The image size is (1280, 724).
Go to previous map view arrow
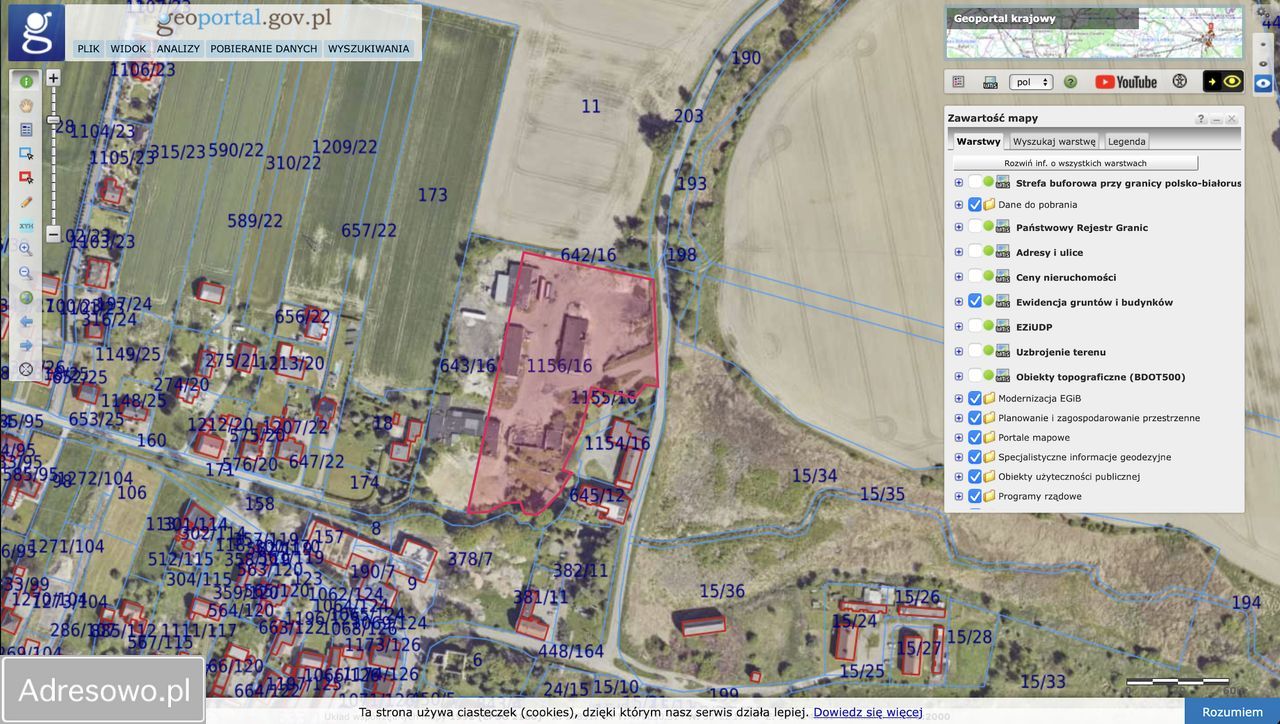tap(26, 322)
